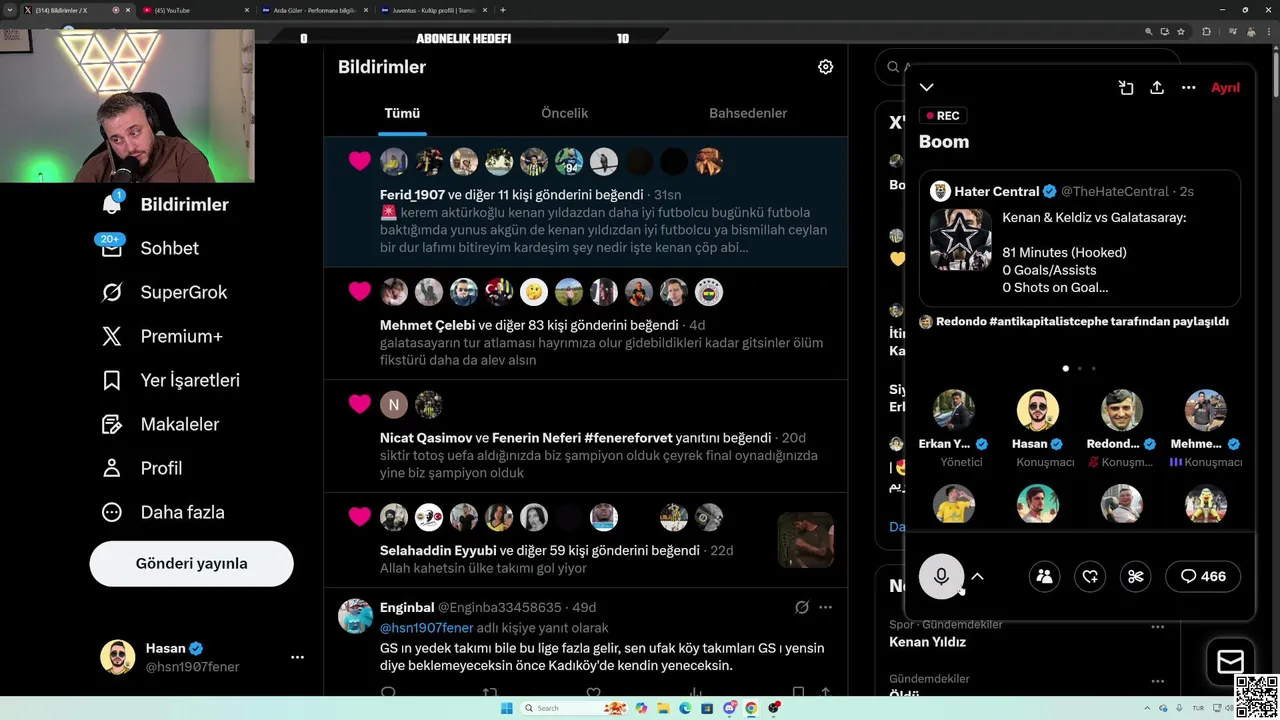Click Redond... speaker avatar in Space
This screenshot has height=720, width=1280.
pos(1122,410)
